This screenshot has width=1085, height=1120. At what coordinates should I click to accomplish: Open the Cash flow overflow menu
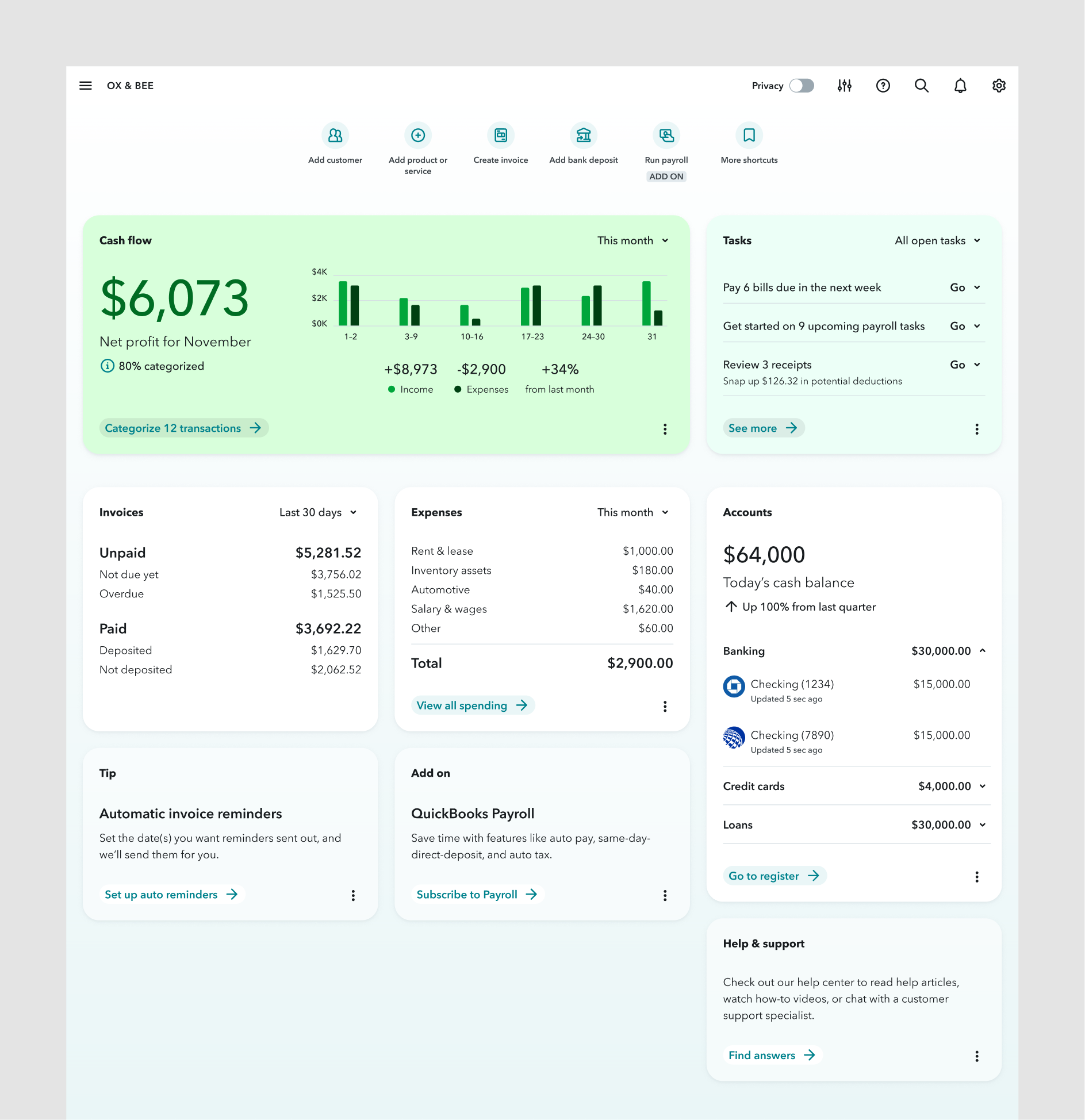pyautogui.click(x=665, y=428)
